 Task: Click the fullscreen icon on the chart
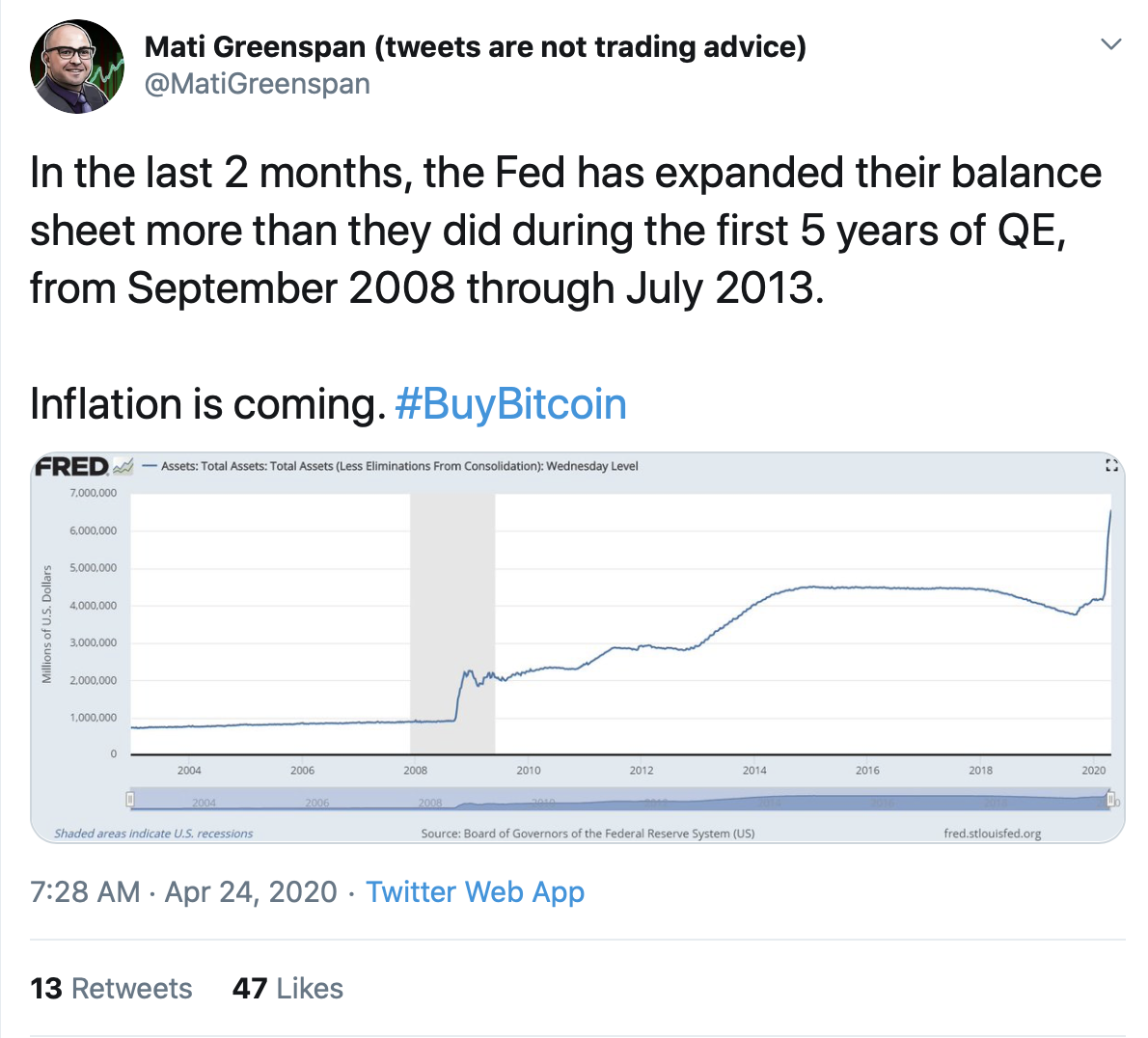[x=1111, y=466]
